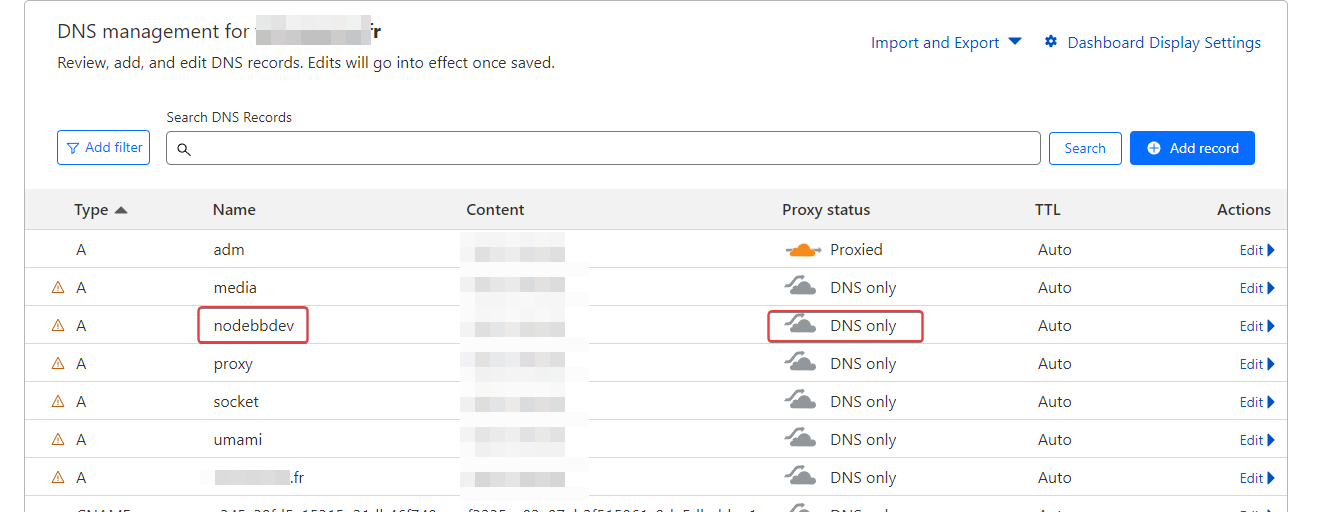Click the magnifier icon in the search field
The image size is (1343, 512).
click(184, 149)
